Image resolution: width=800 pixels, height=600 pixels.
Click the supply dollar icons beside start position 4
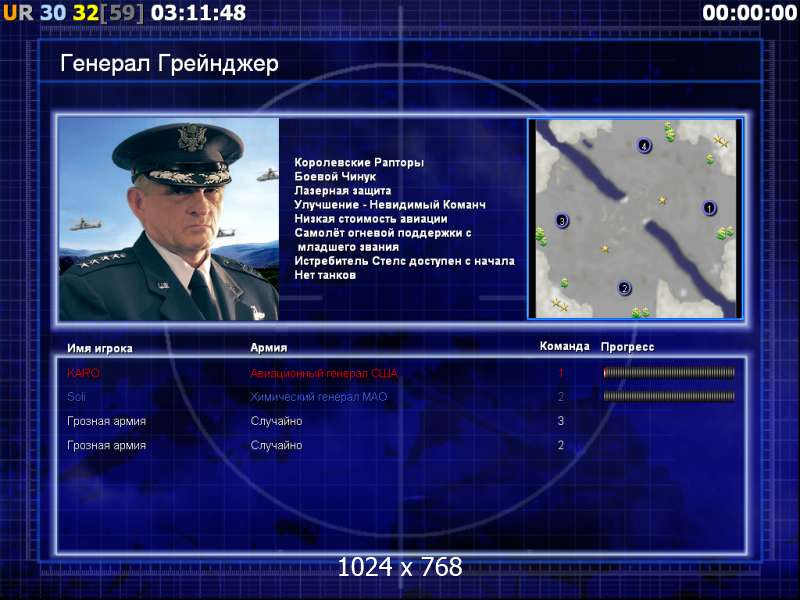pos(669,132)
